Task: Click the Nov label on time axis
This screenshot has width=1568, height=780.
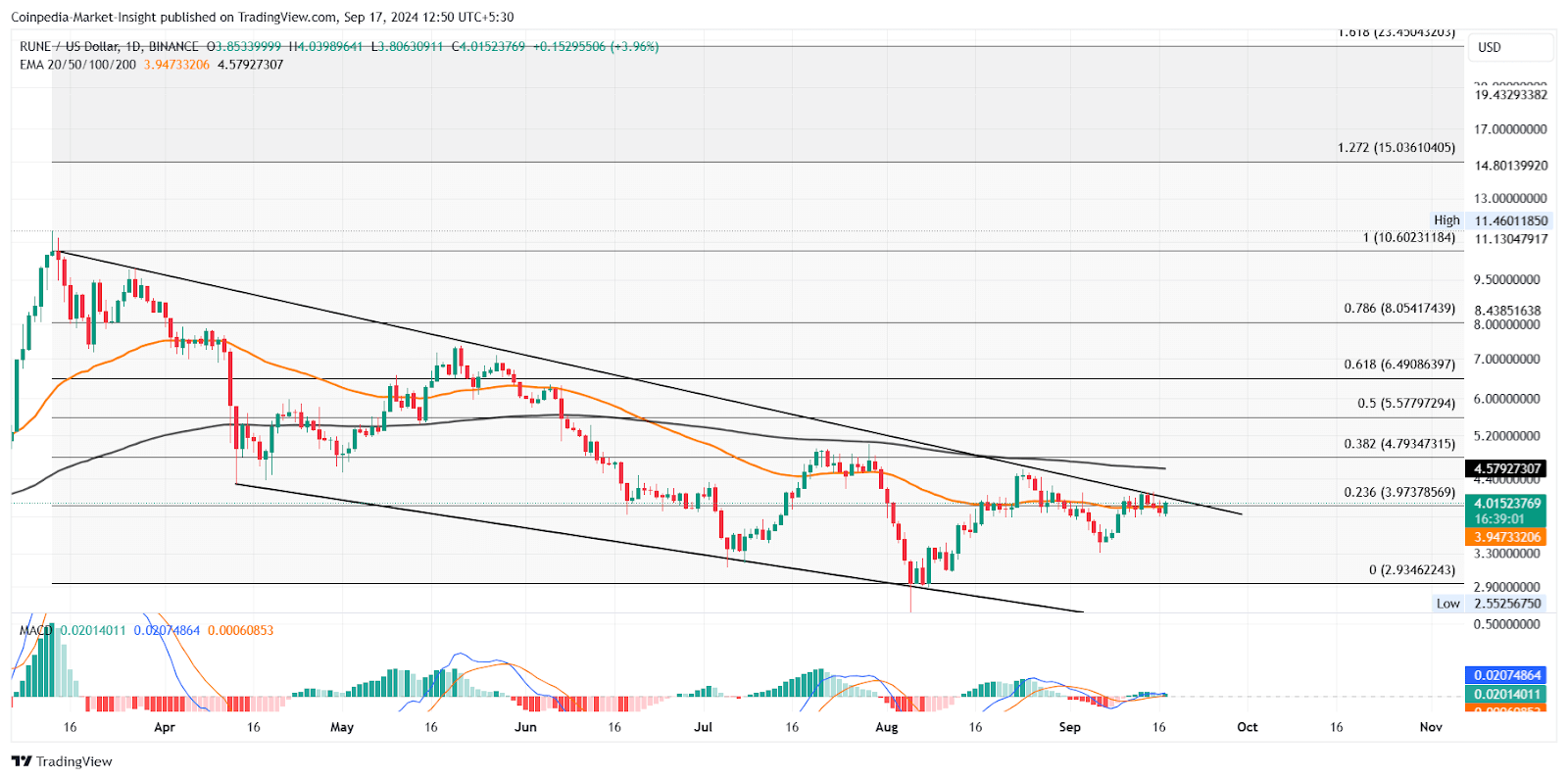Action: (x=1432, y=727)
